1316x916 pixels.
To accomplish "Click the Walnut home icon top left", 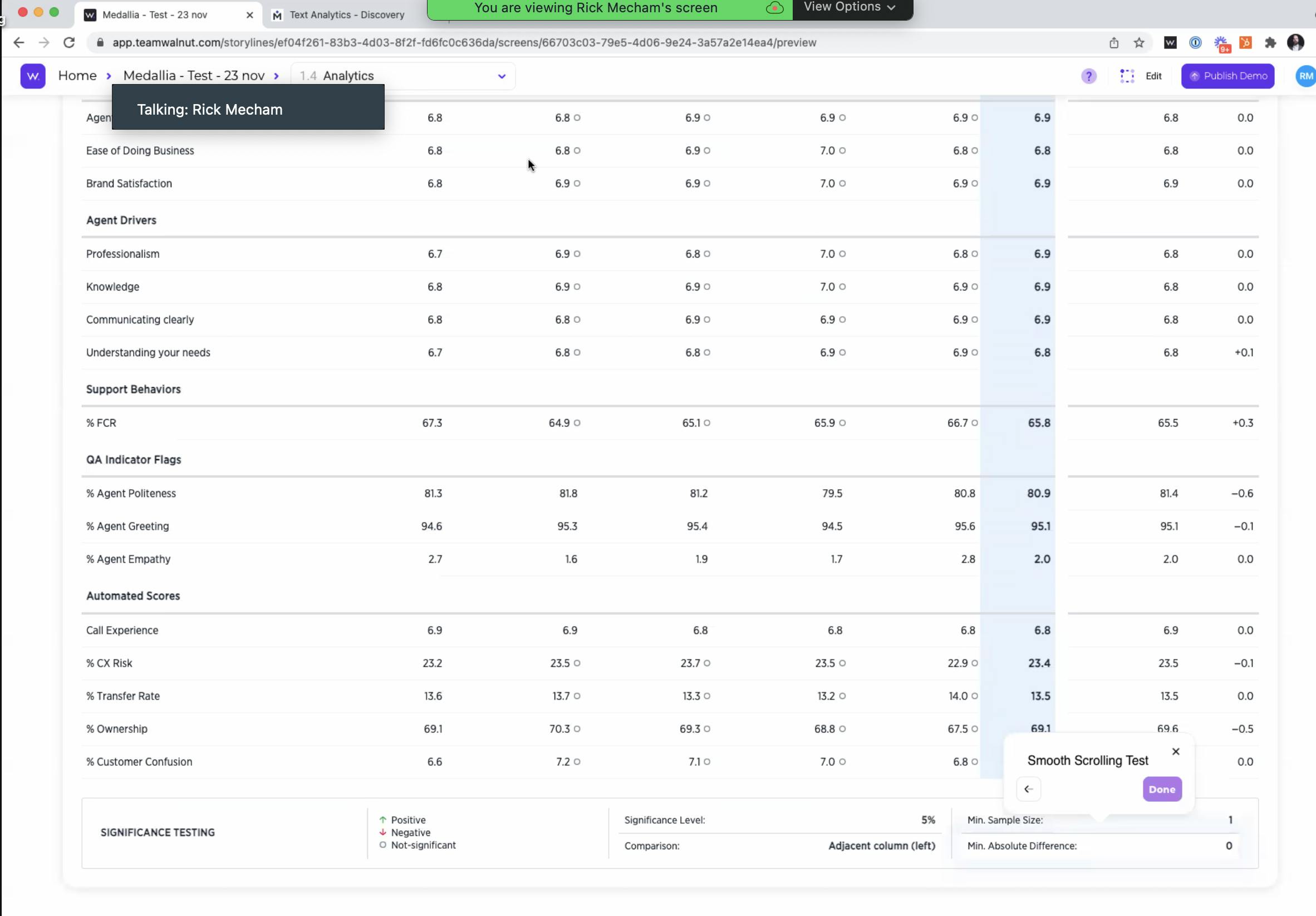I will pos(32,75).
